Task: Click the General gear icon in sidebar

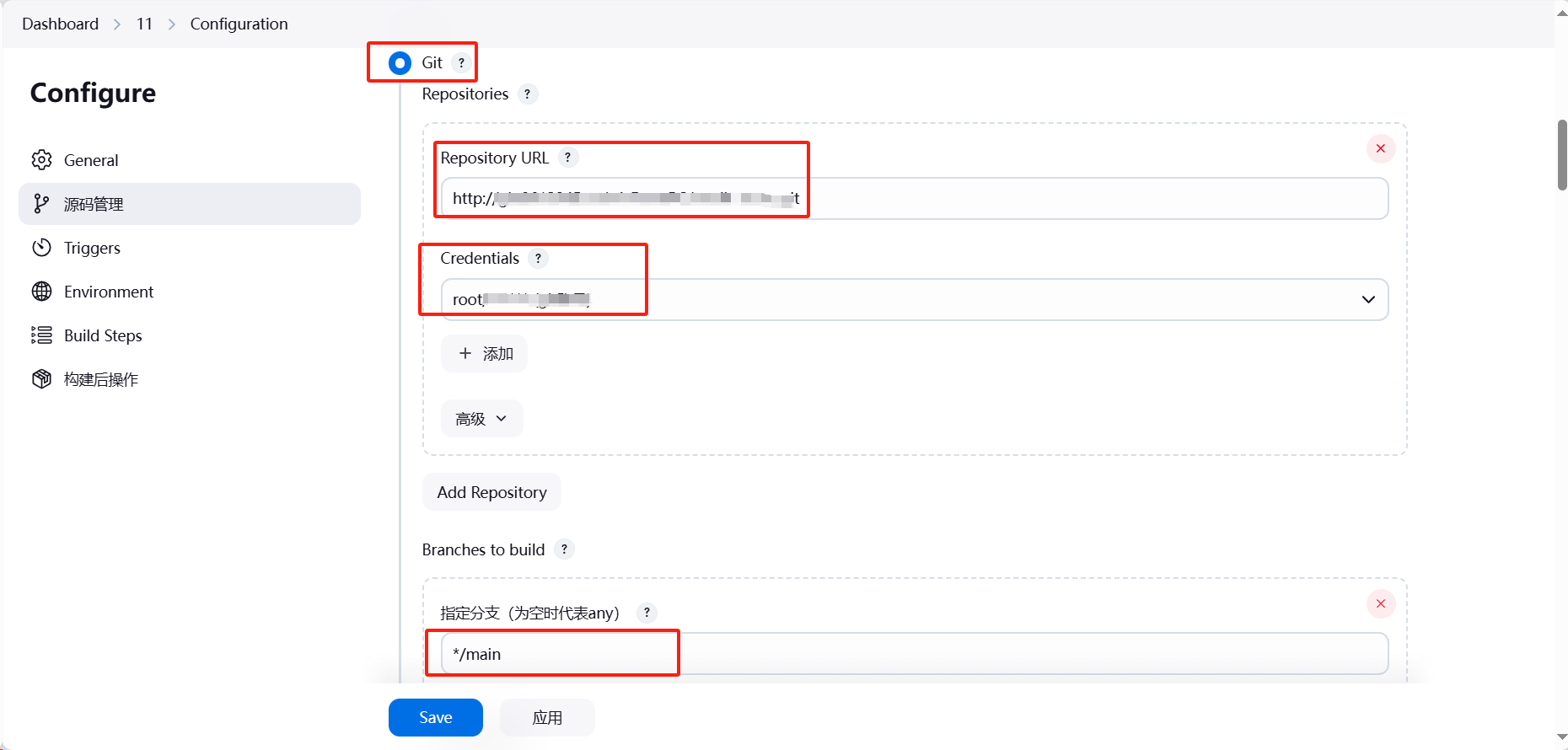Action: click(x=41, y=160)
